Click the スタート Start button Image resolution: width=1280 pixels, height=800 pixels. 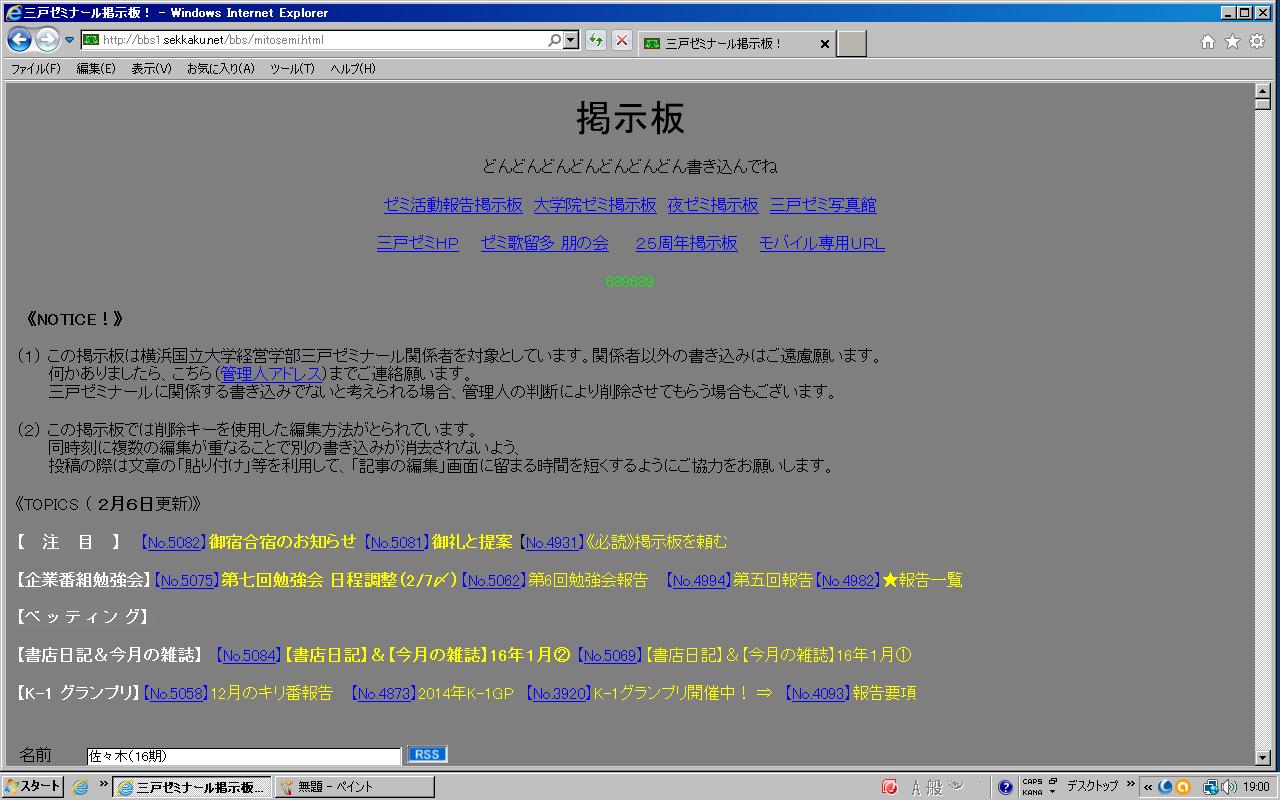pyautogui.click(x=33, y=787)
